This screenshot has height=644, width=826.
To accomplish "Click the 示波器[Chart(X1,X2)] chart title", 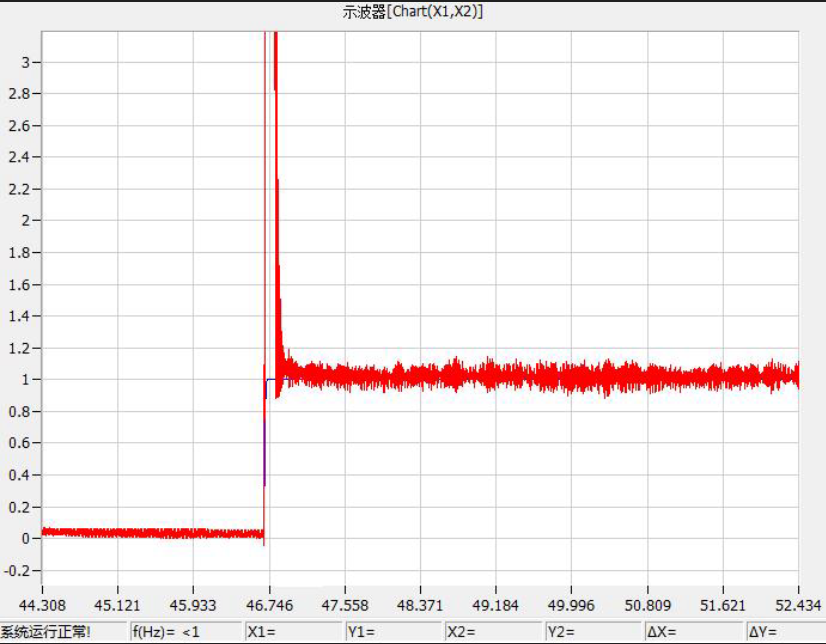I will pyautogui.click(x=413, y=11).
